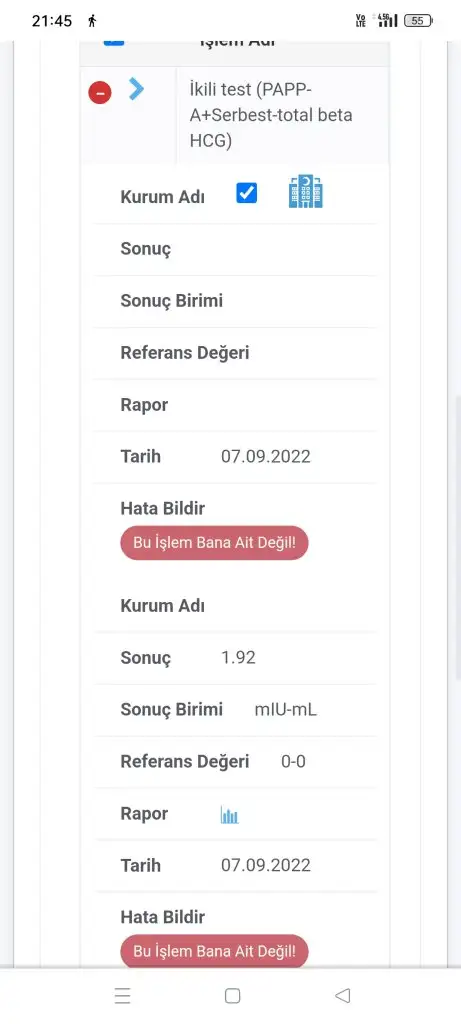Screen dimensions: 461x1024
Task: Open the blue hospital building icon
Action: (306, 191)
